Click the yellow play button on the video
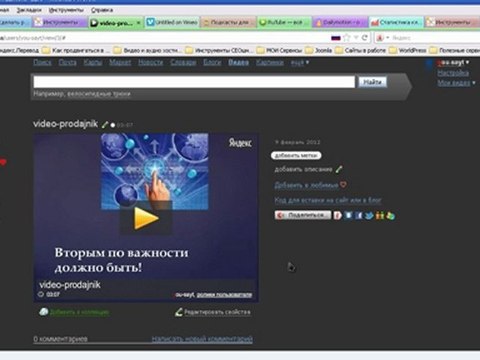The width and height of the screenshot is (480, 360). (x=146, y=218)
